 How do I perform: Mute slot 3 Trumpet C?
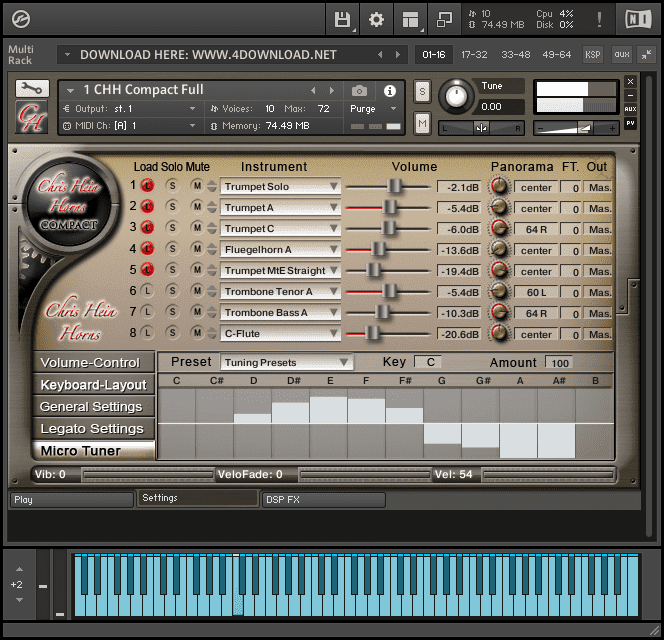[x=197, y=227]
